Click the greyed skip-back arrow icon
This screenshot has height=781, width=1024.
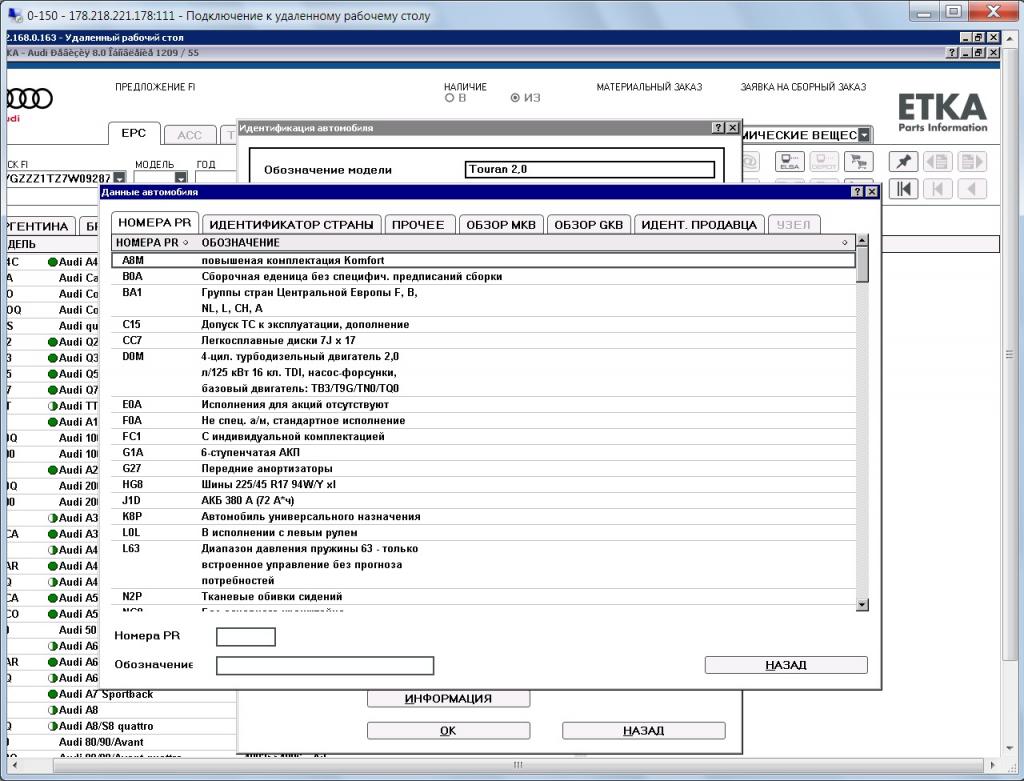pyautogui.click(x=938, y=189)
